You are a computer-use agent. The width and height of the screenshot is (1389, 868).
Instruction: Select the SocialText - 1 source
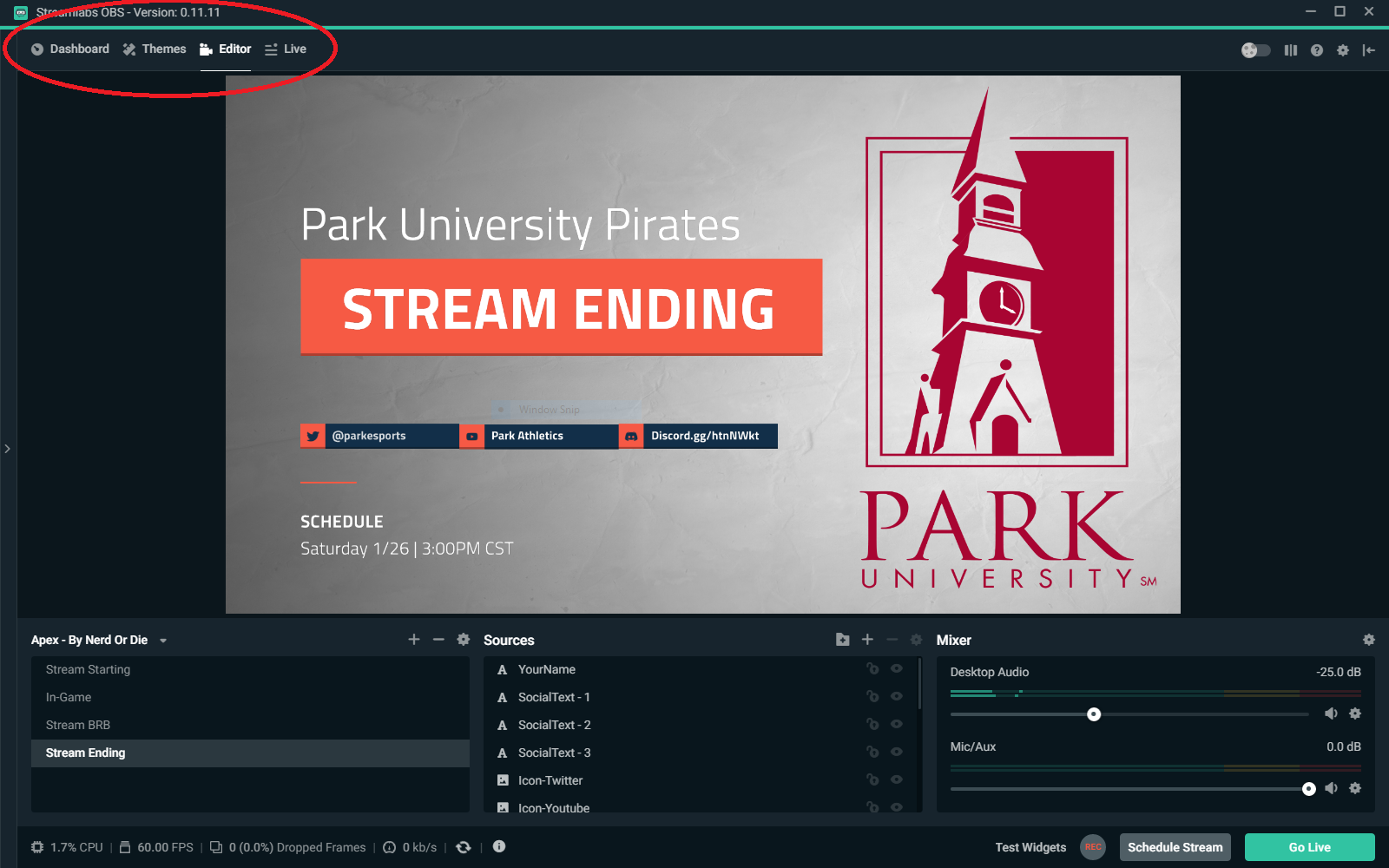point(700,698)
